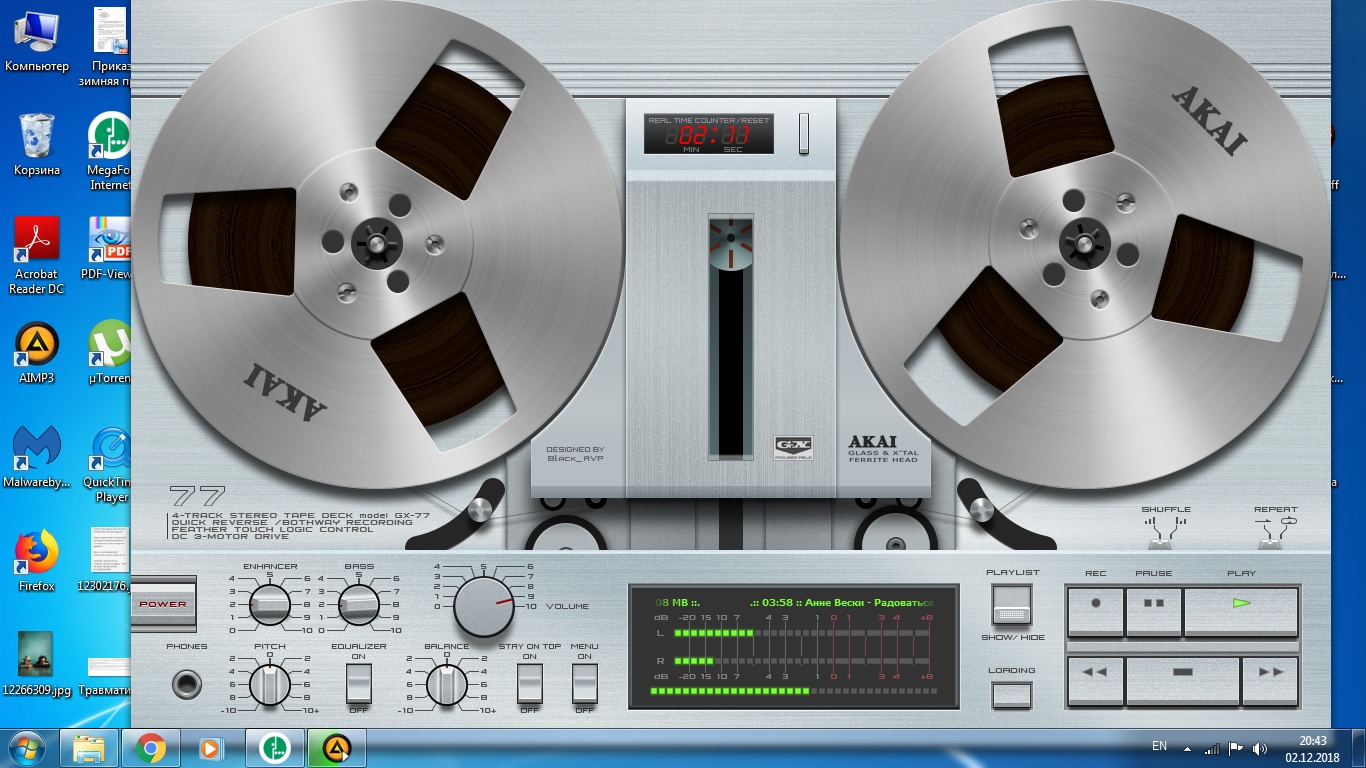Select the Acrobat Reader DC desktop shortcut
Image resolution: width=1366 pixels, height=768 pixels.
pos(36,255)
